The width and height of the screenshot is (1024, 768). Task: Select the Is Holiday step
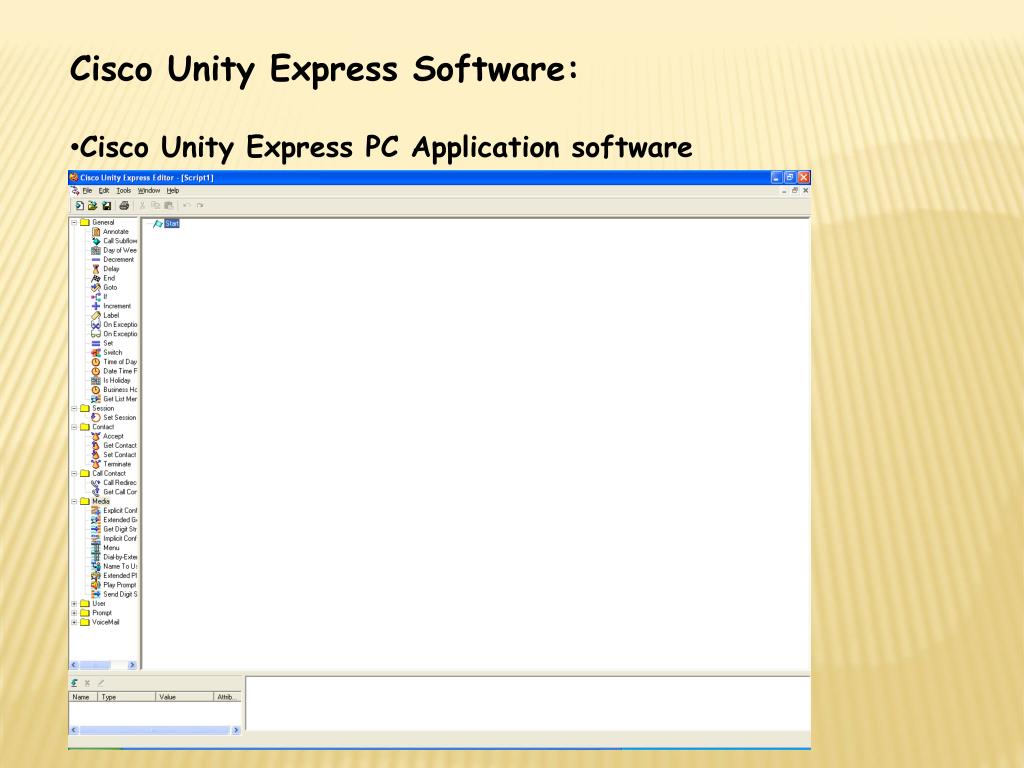pos(111,380)
